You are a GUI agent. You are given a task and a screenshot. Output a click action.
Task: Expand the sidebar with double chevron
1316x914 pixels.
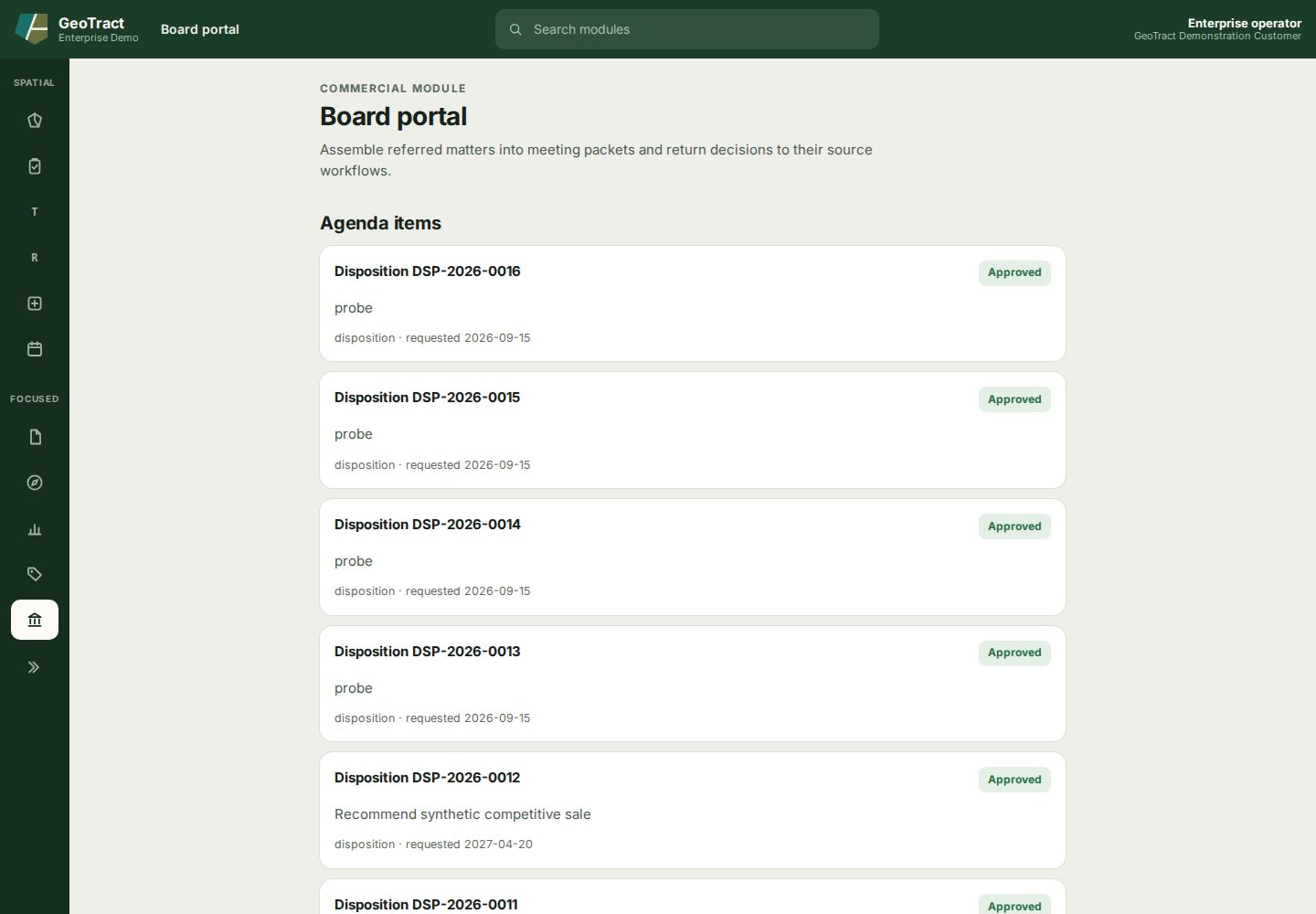click(35, 667)
